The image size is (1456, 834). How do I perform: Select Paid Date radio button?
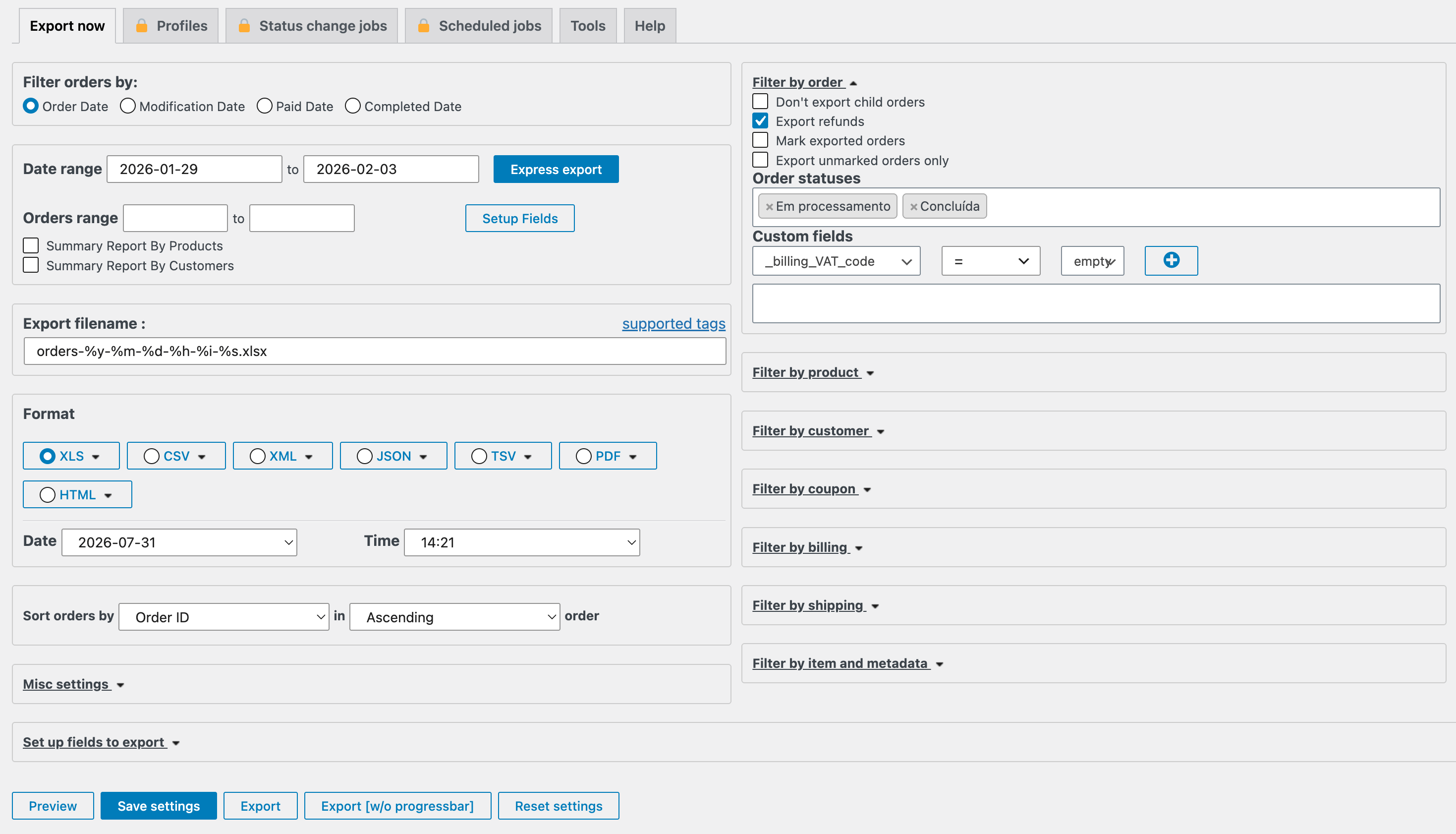point(265,106)
